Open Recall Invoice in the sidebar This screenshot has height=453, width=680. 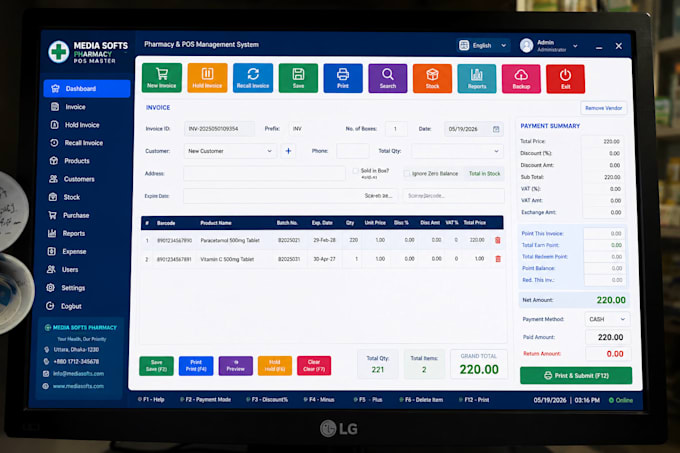pyautogui.click(x=84, y=143)
